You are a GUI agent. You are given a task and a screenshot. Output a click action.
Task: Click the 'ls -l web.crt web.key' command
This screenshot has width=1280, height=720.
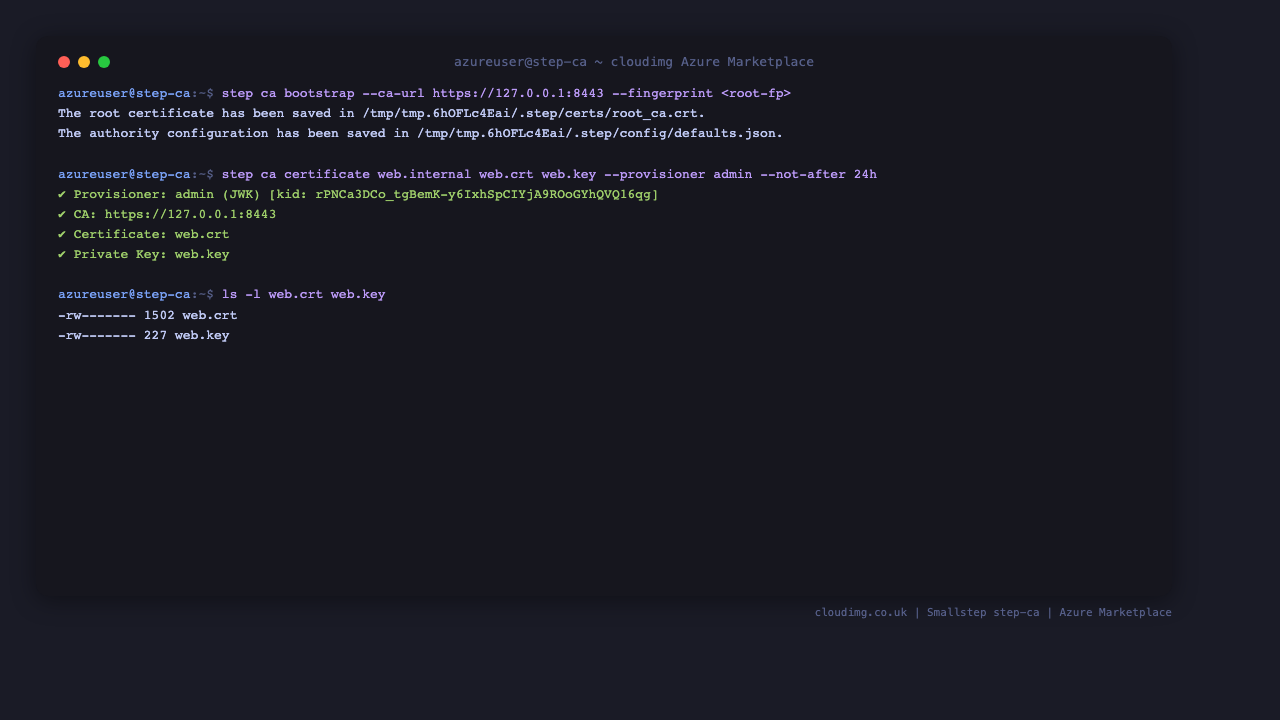[x=303, y=295]
